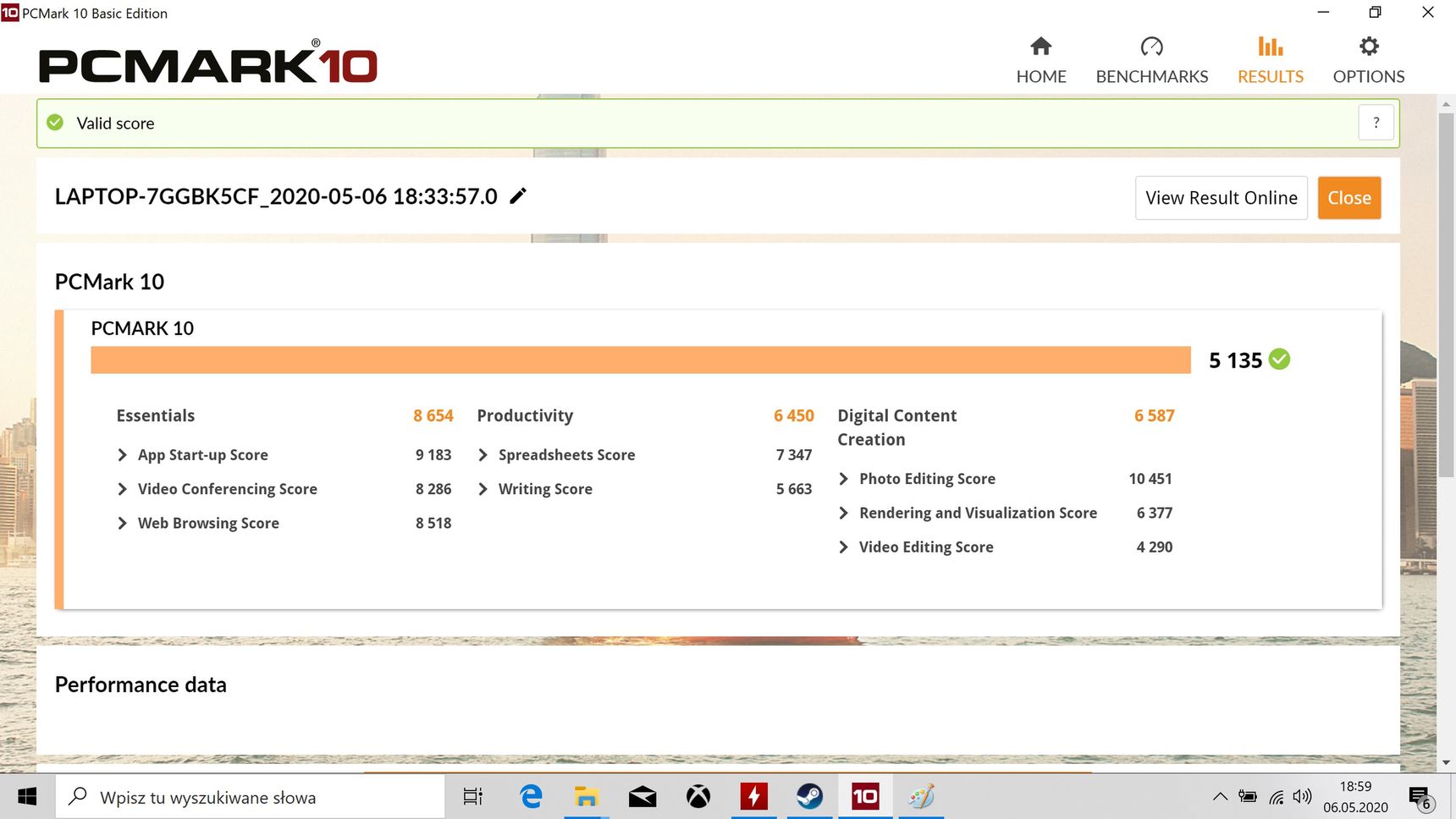The image size is (1456, 819).
Task: Click the Essentials score 8 654
Action: click(433, 415)
